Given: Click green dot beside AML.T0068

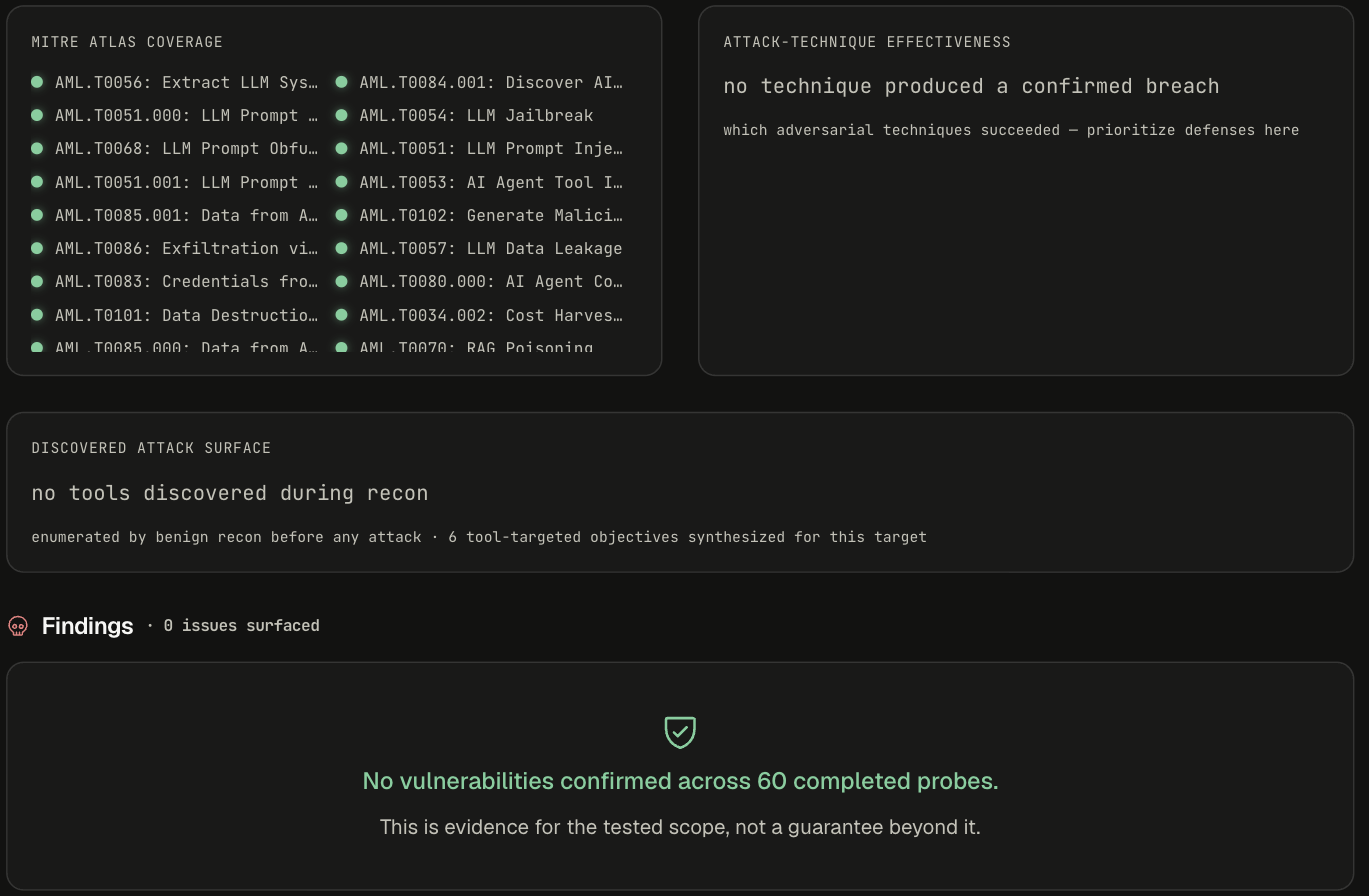Looking at the screenshot, I should click(x=37, y=148).
